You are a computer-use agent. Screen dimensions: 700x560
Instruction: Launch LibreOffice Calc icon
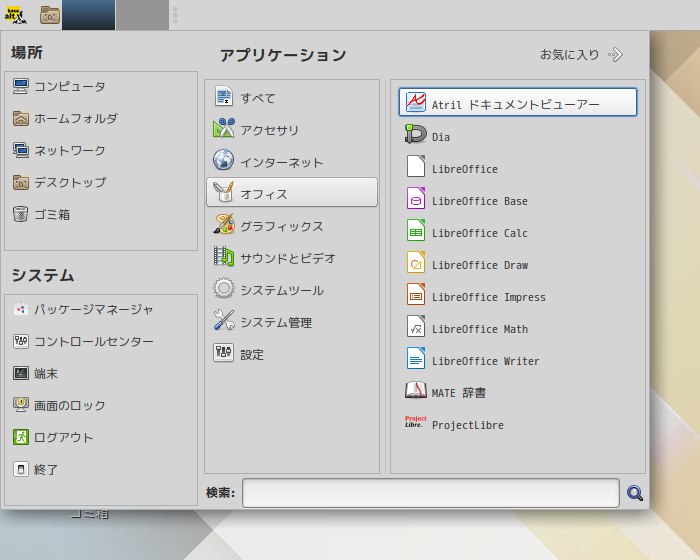416,230
